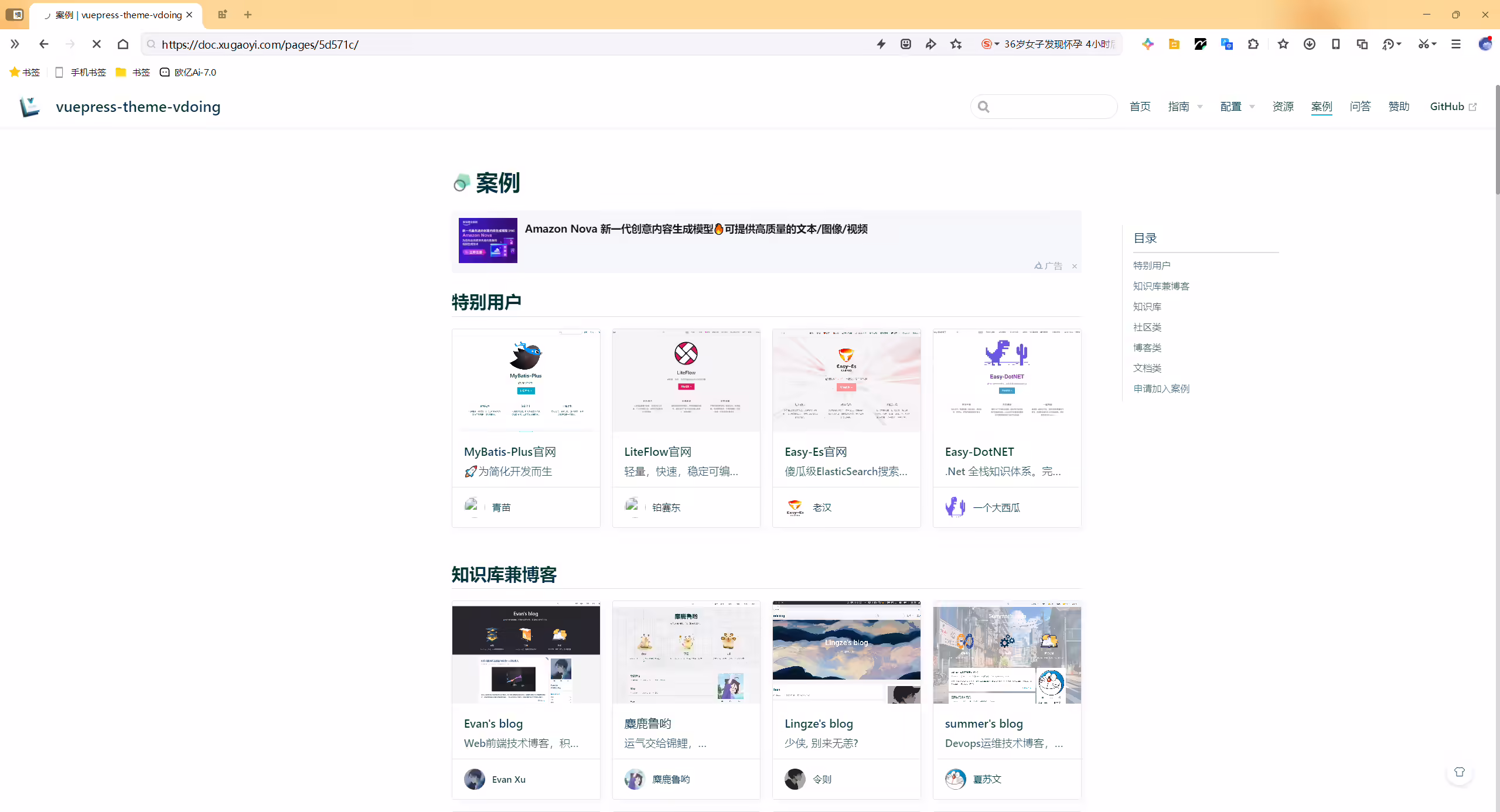Open the browser hamburger menu
The height and width of the screenshot is (812, 1500).
point(1456,44)
